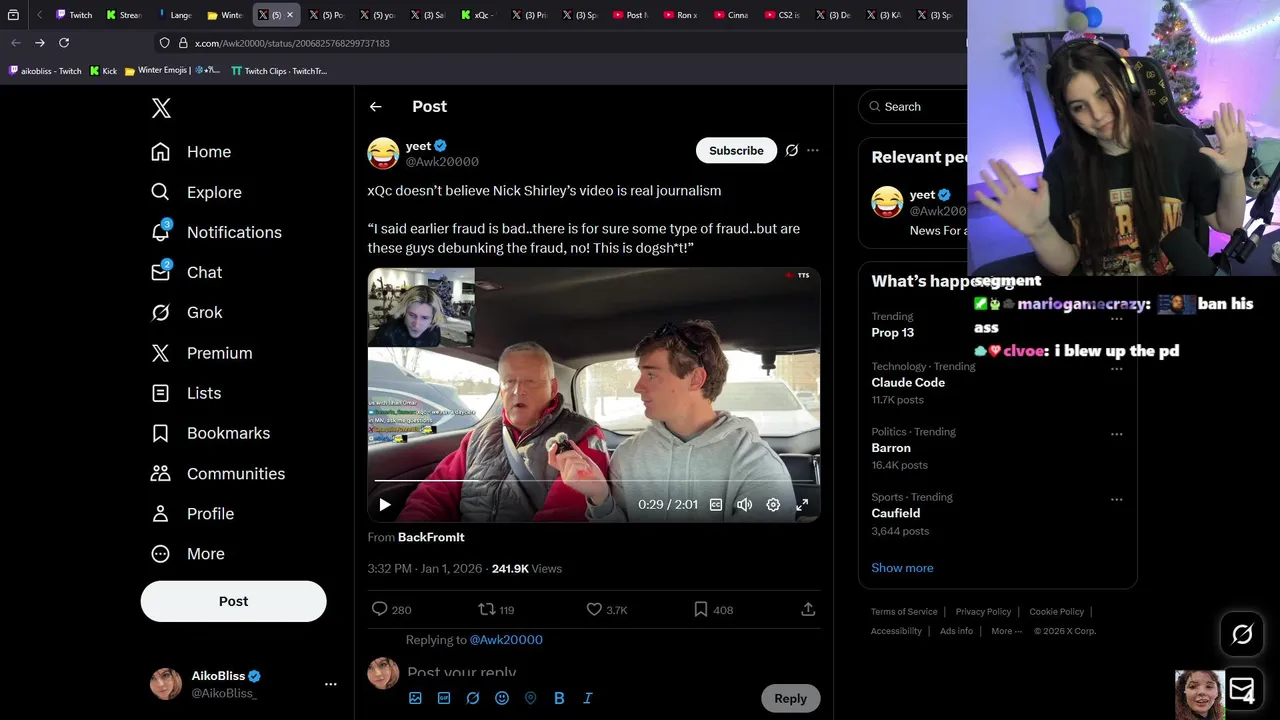Click Grok enhance icon in reply toolbar
The image size is (1280, 720).
point(473,698)
